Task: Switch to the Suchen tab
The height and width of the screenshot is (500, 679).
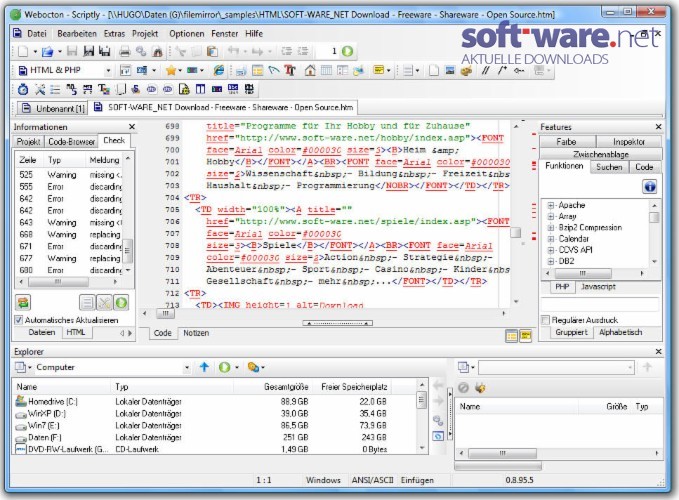Action: coord(609,167)
